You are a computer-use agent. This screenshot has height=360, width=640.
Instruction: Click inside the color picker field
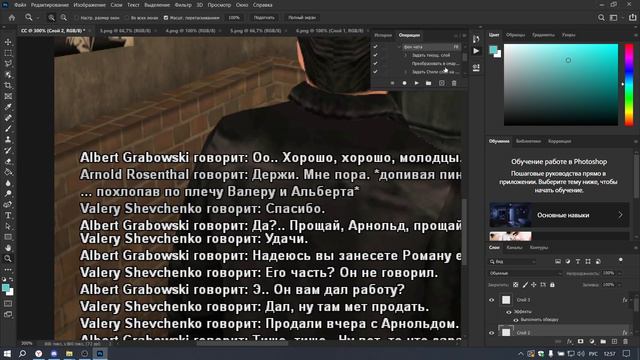[x=561, y=84]
